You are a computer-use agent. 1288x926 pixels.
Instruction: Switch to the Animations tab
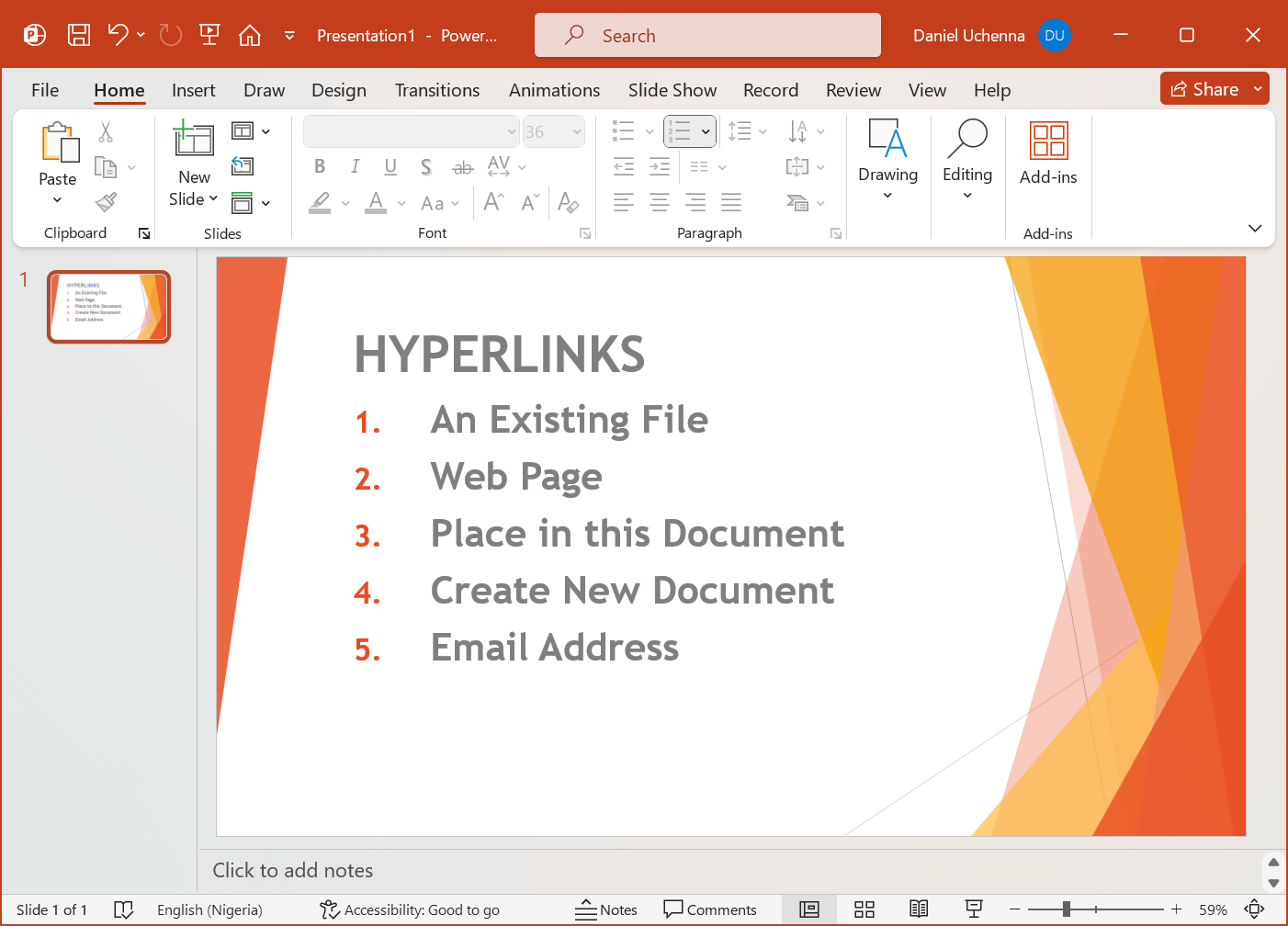point(554,90)
